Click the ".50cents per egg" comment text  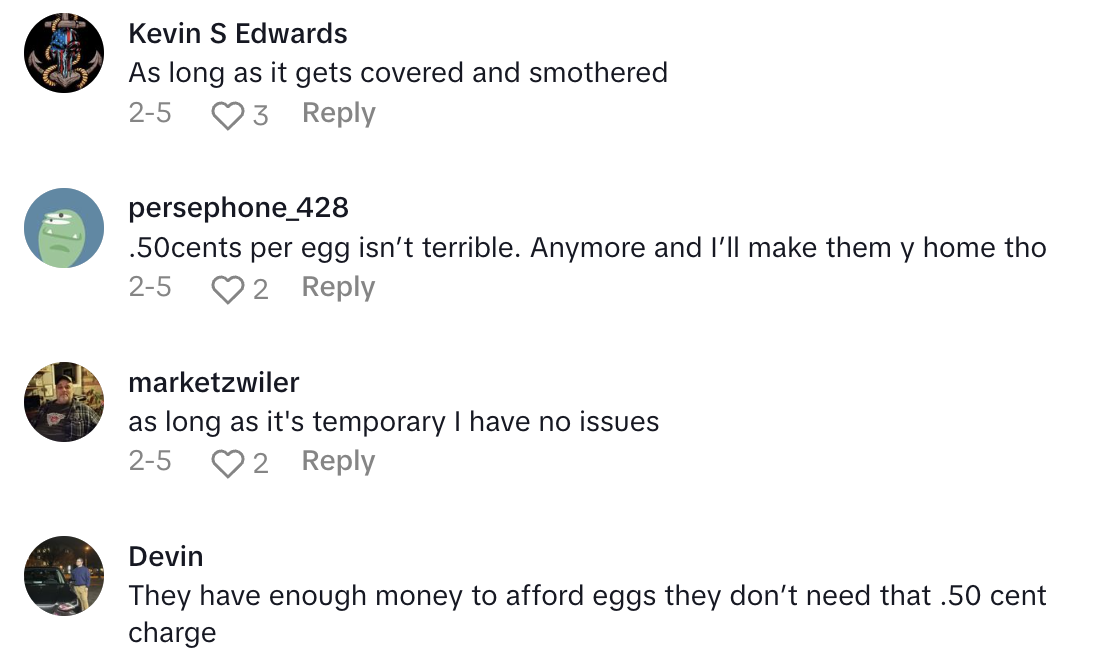tap(587, 247)
